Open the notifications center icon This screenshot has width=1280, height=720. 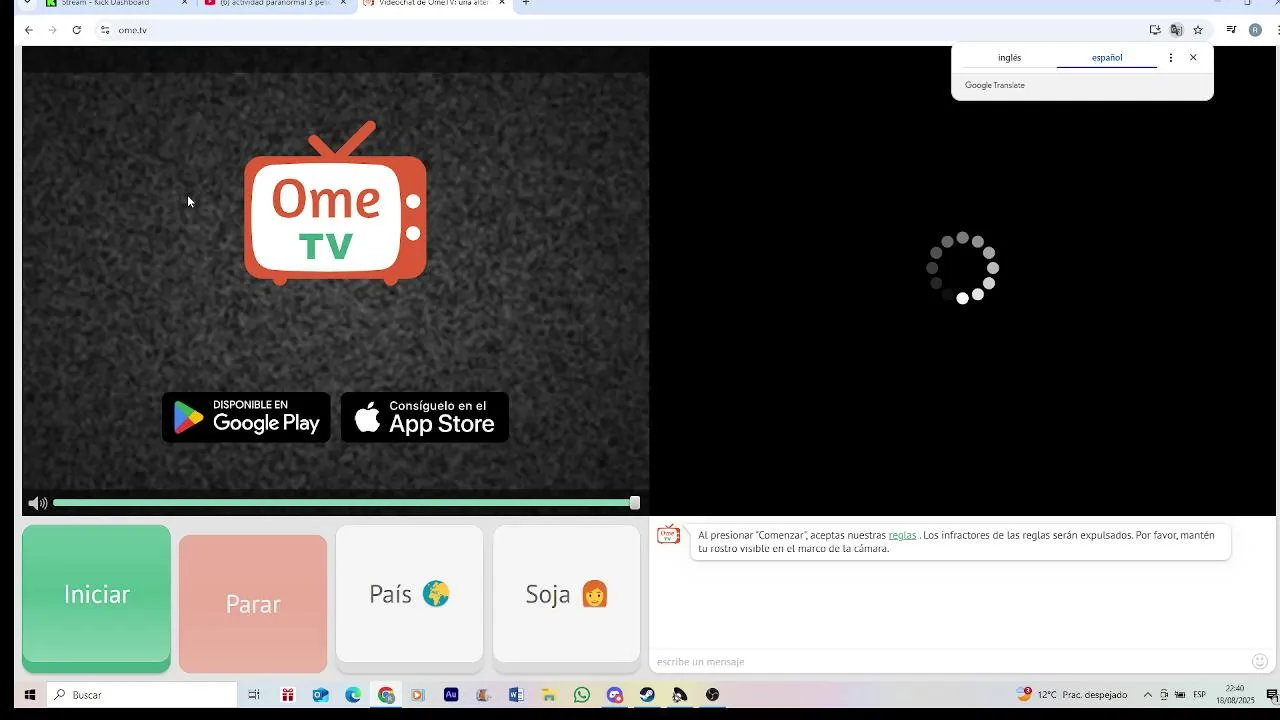point(1272,695)
